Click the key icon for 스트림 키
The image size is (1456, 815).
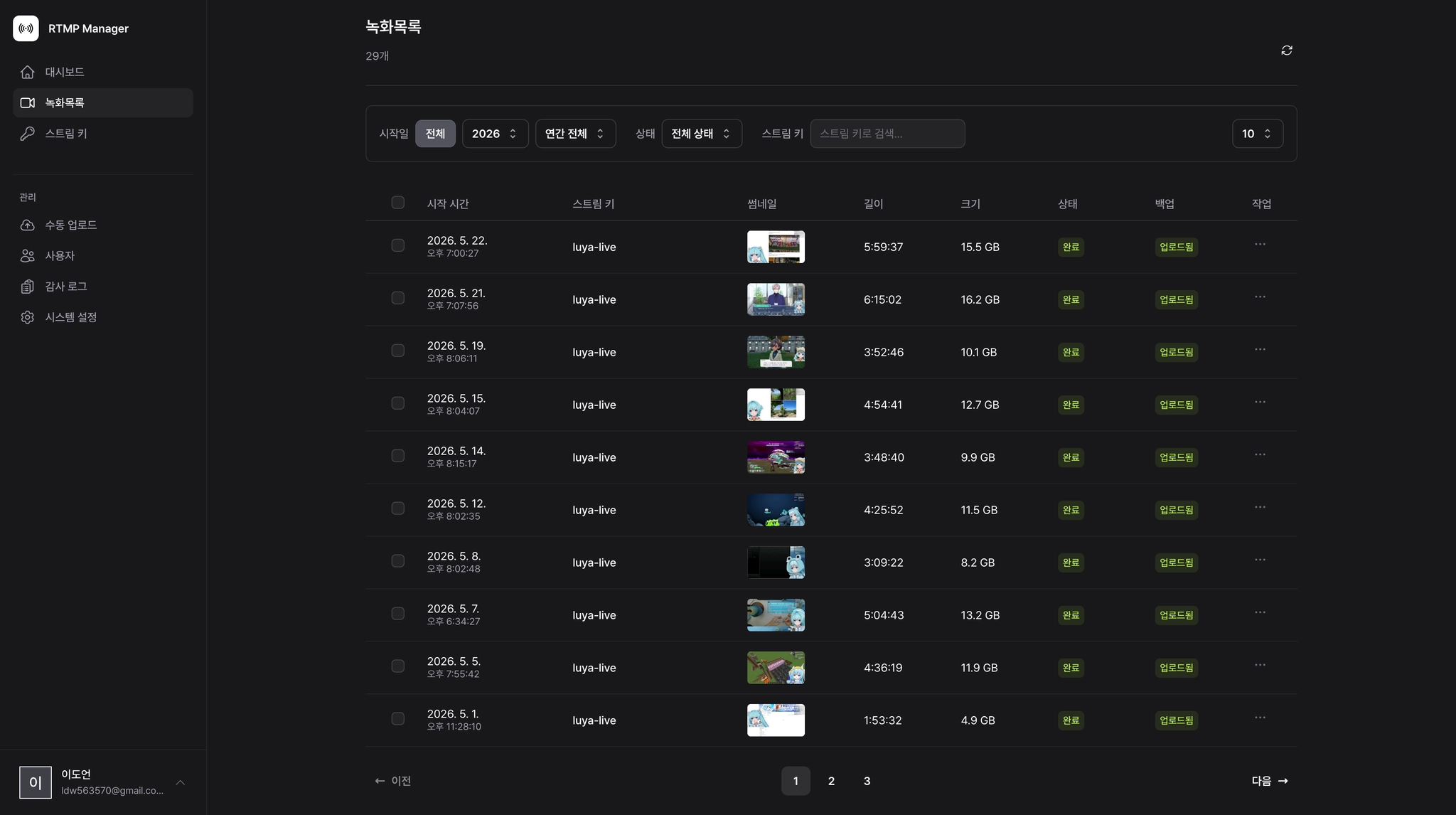click(28, 134)
